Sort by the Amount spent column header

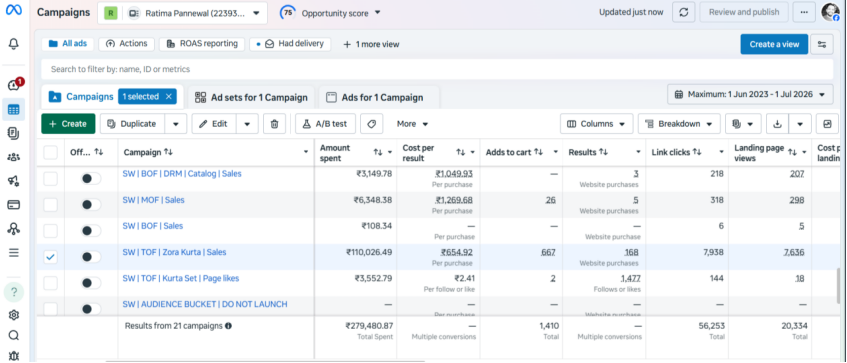(x=335, y=152)
